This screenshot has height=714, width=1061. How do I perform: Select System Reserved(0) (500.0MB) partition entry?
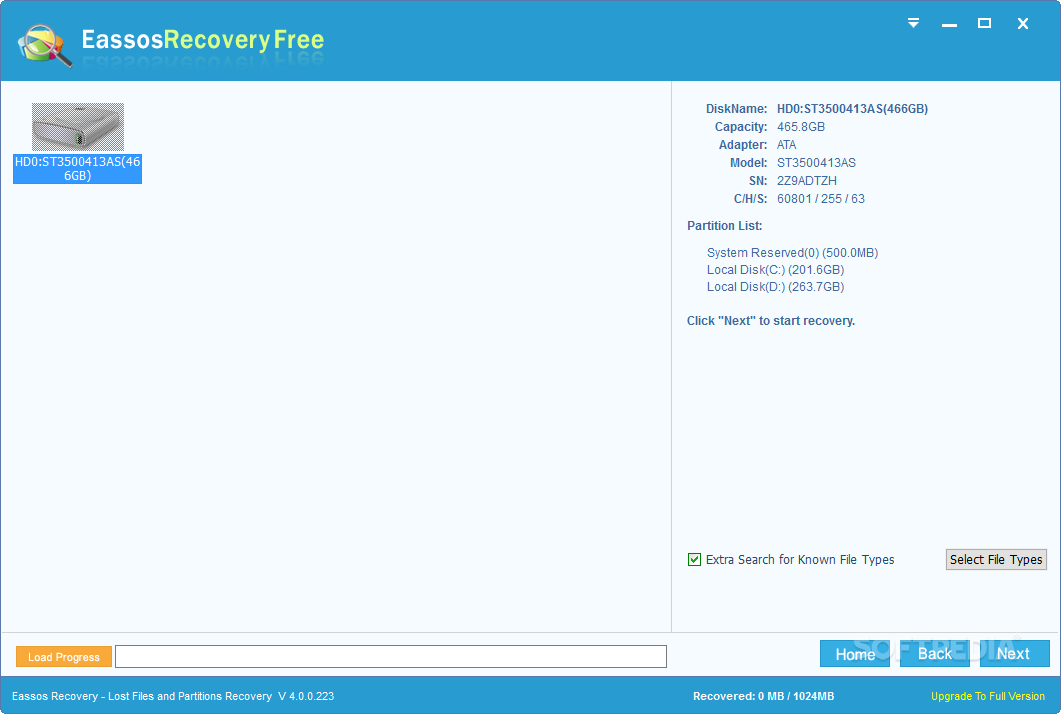(792, 252)
